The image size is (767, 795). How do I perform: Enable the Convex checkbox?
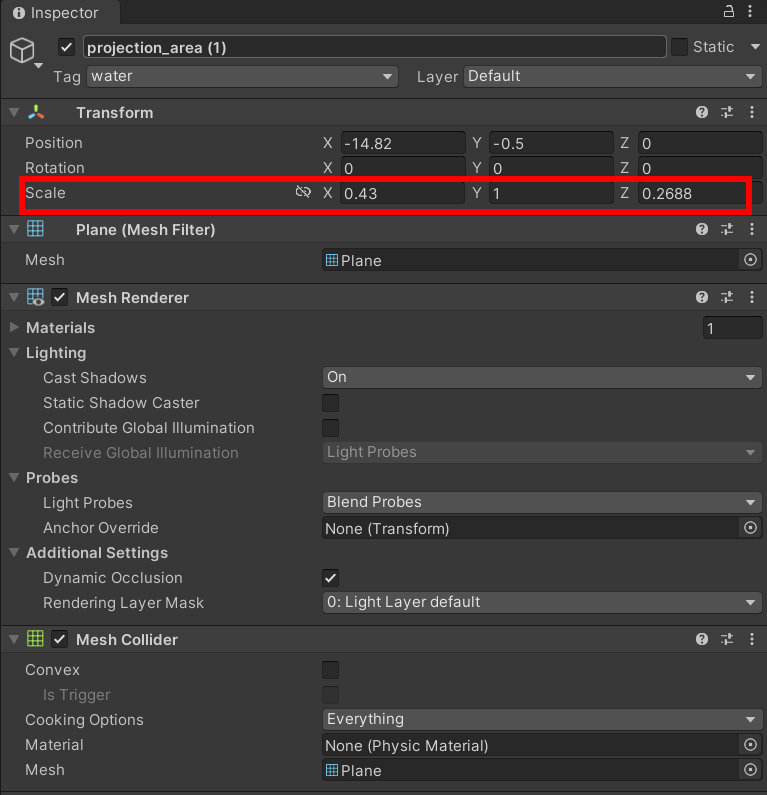331,670
